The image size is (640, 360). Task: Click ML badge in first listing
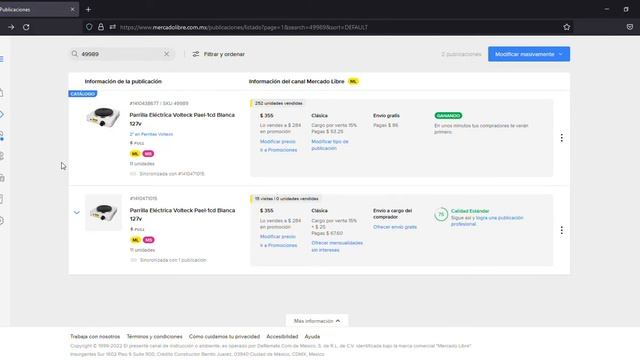tap(135, 153)
